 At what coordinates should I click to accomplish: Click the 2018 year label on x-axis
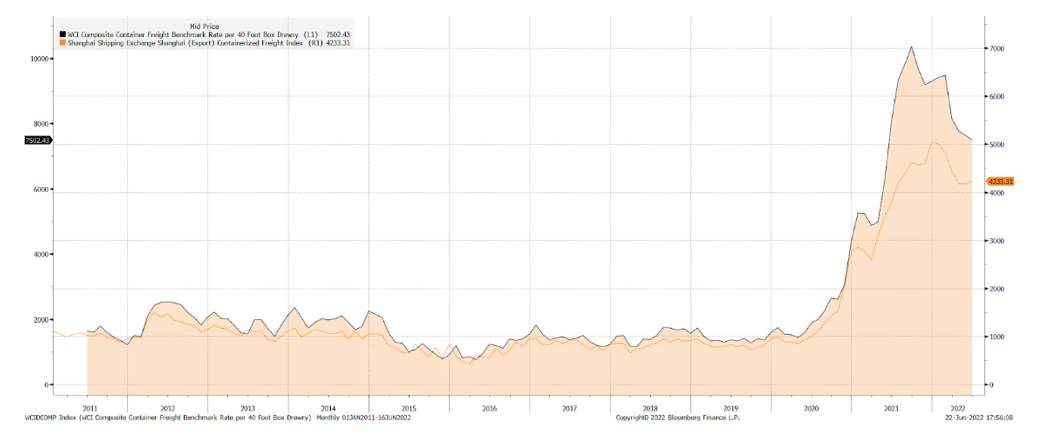[x=650, y=408]
